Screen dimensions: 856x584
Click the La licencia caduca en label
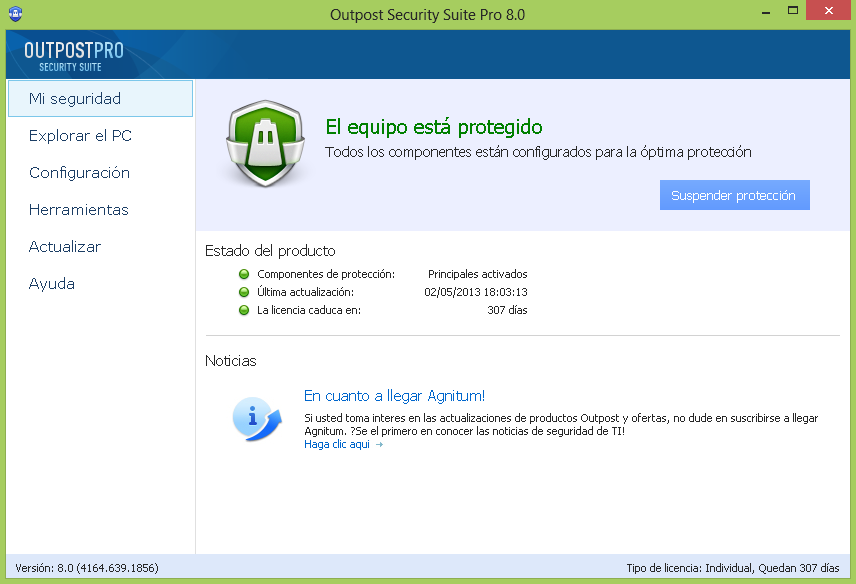pyautogui.click(x=309, y=310)
